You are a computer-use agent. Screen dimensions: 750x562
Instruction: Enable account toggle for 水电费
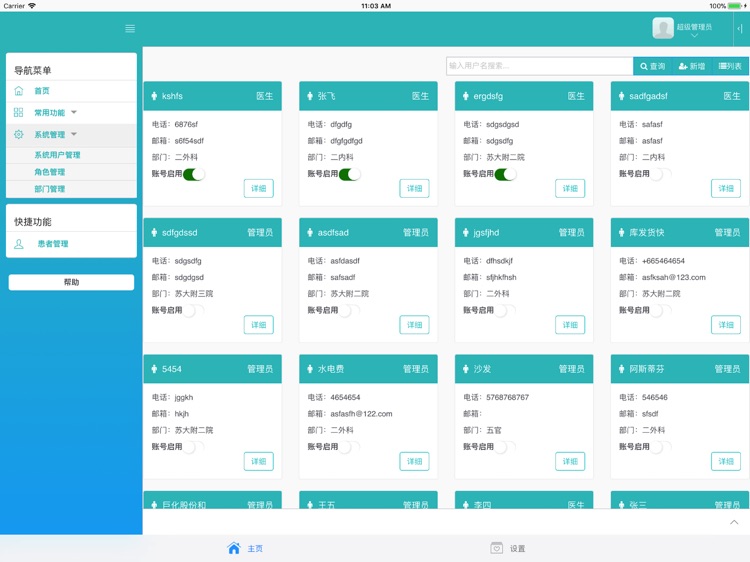[350, 447]
